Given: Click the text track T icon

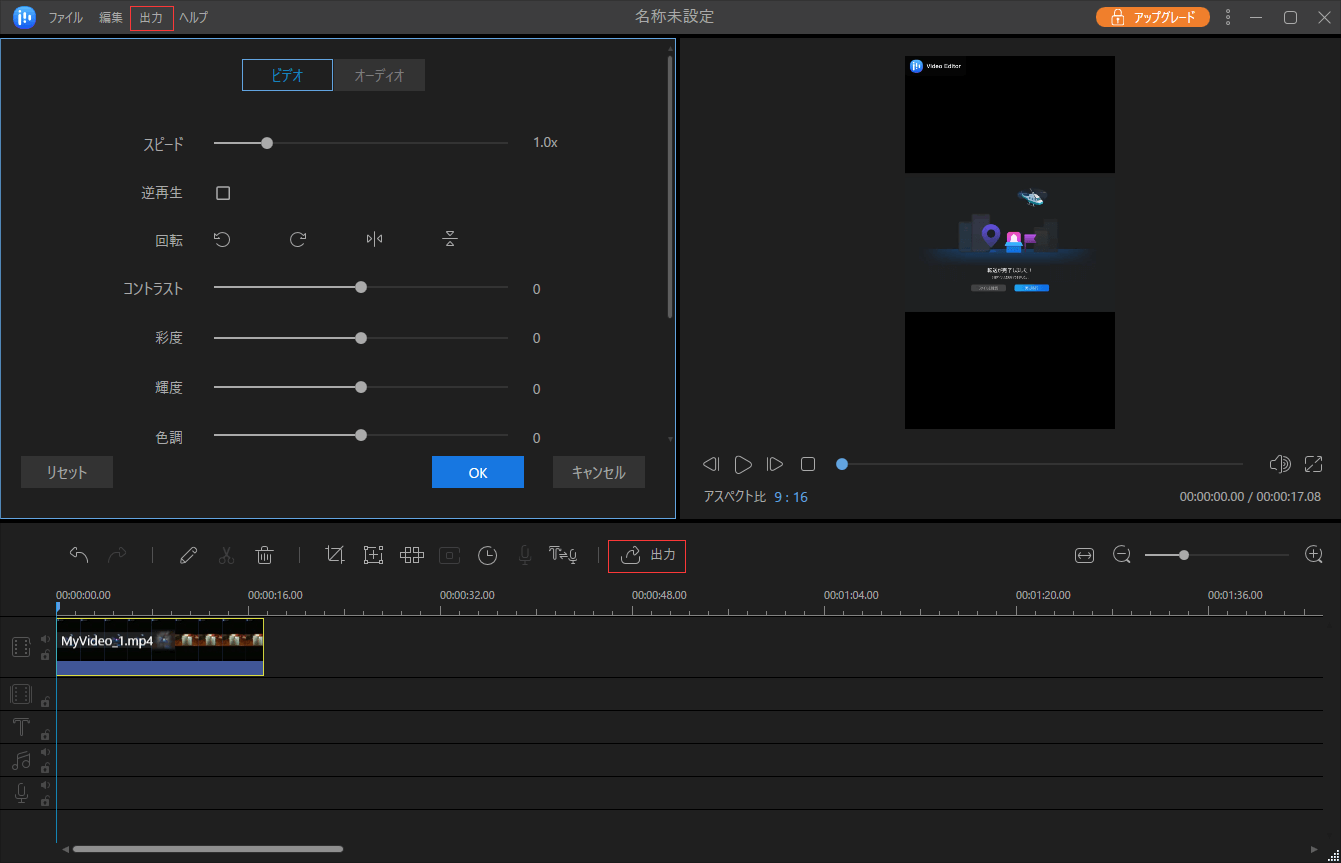Looking at the screenshot, I should [x=21, y=727].
